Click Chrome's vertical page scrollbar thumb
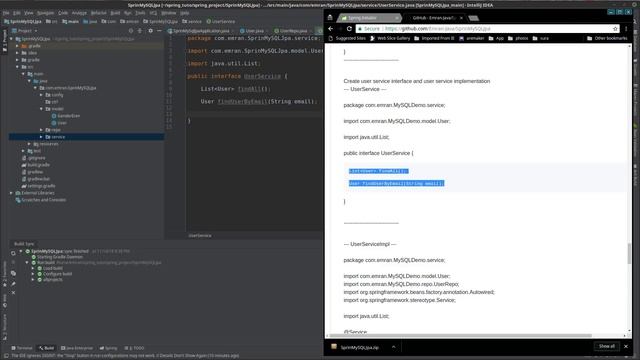The image size is (640, 360). click(629, 253)
